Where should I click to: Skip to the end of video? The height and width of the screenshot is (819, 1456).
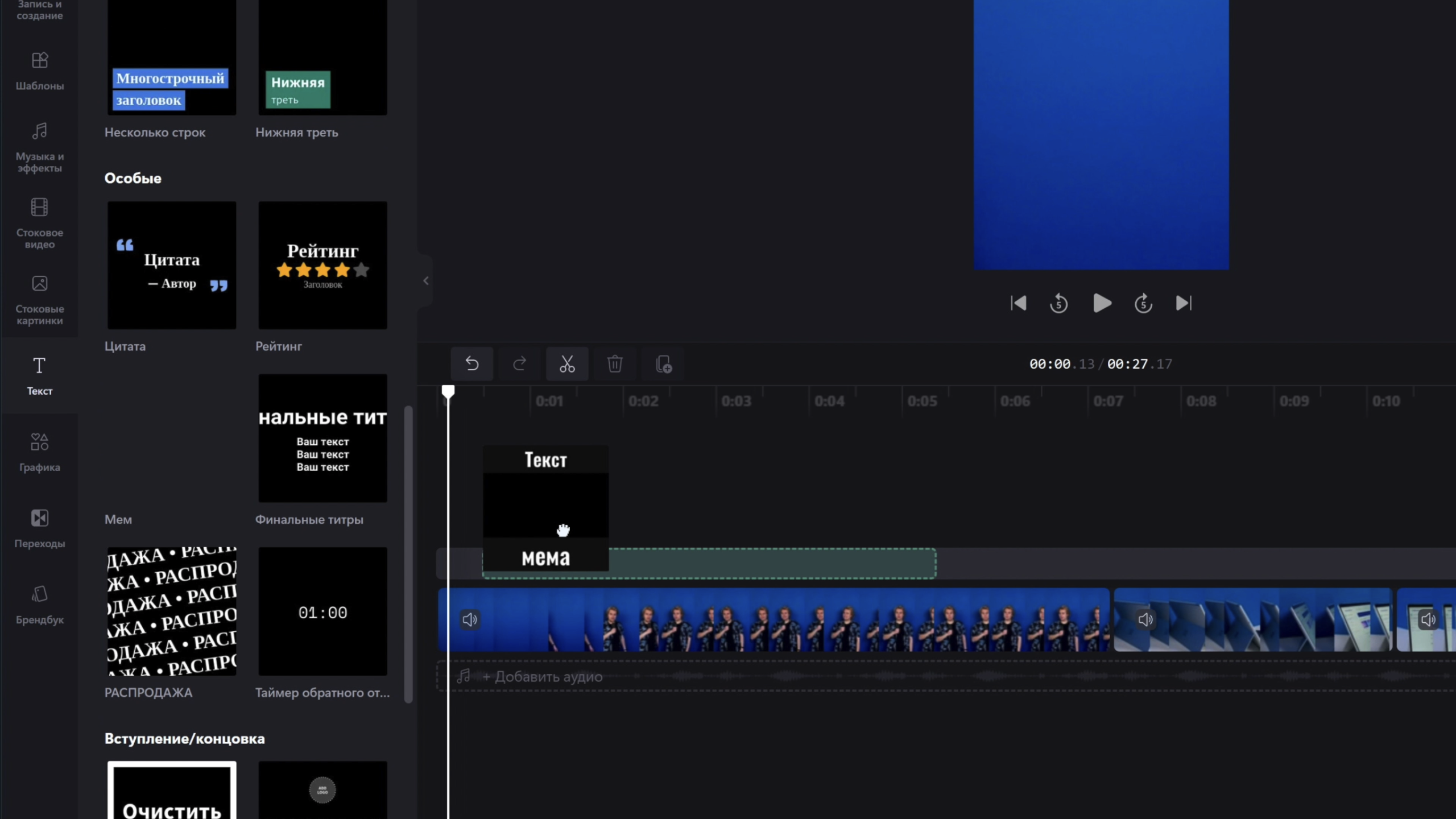1184,303
